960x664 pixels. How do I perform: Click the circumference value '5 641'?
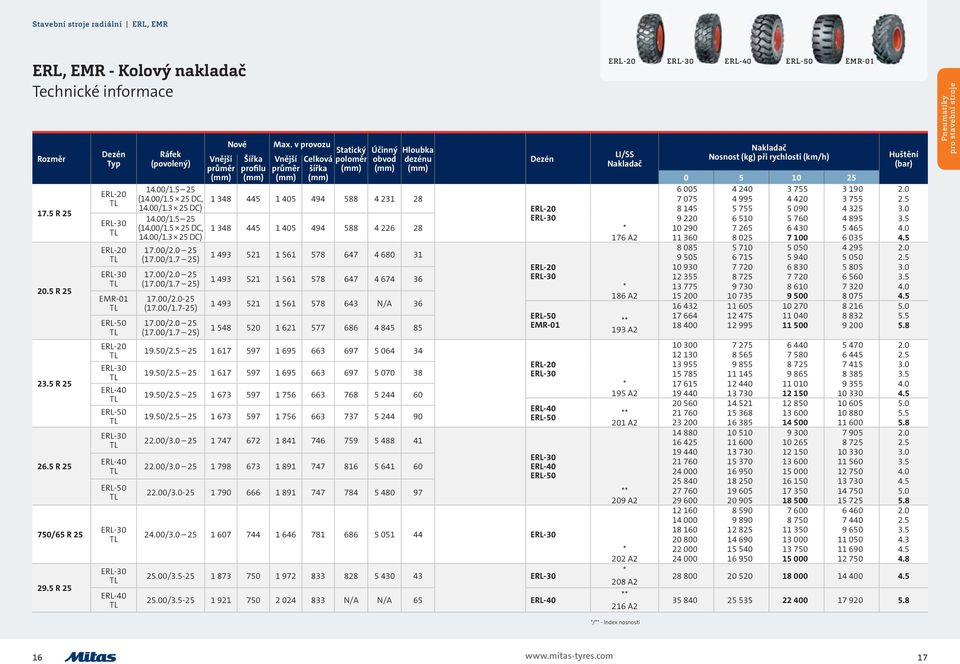click(384, 466)
